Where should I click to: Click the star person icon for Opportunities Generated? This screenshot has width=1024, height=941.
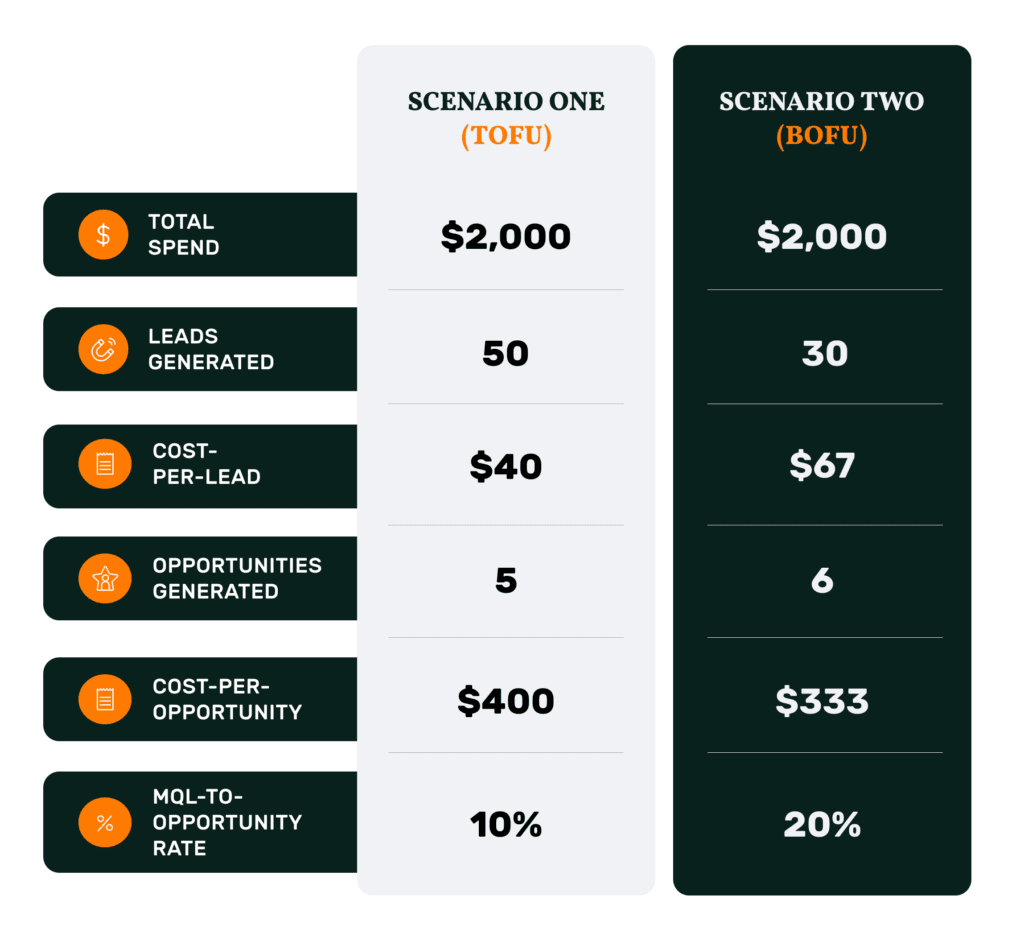pyautogui.click(x=104, y=579)
